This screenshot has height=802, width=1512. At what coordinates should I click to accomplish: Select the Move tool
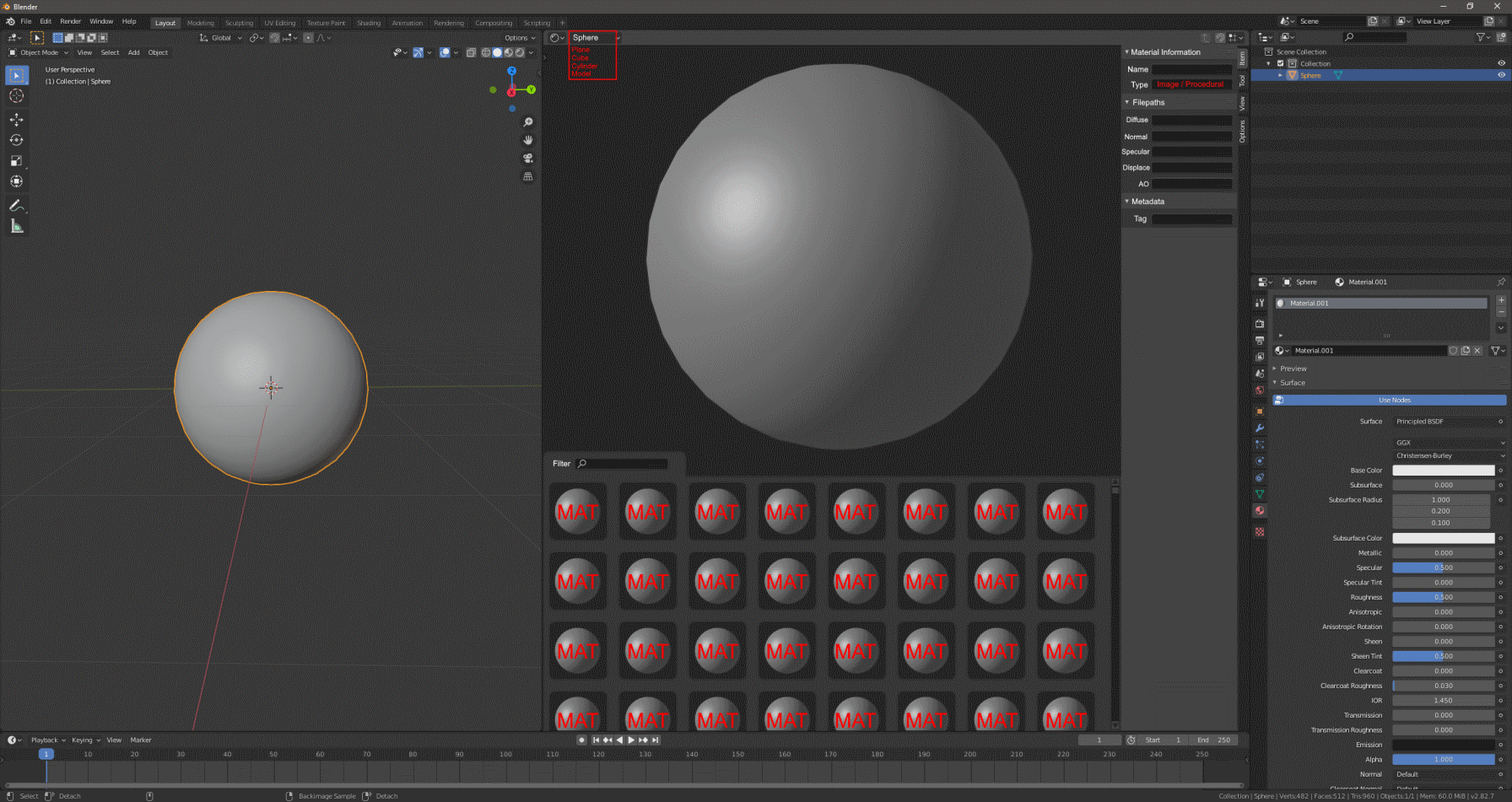point(16,120)
